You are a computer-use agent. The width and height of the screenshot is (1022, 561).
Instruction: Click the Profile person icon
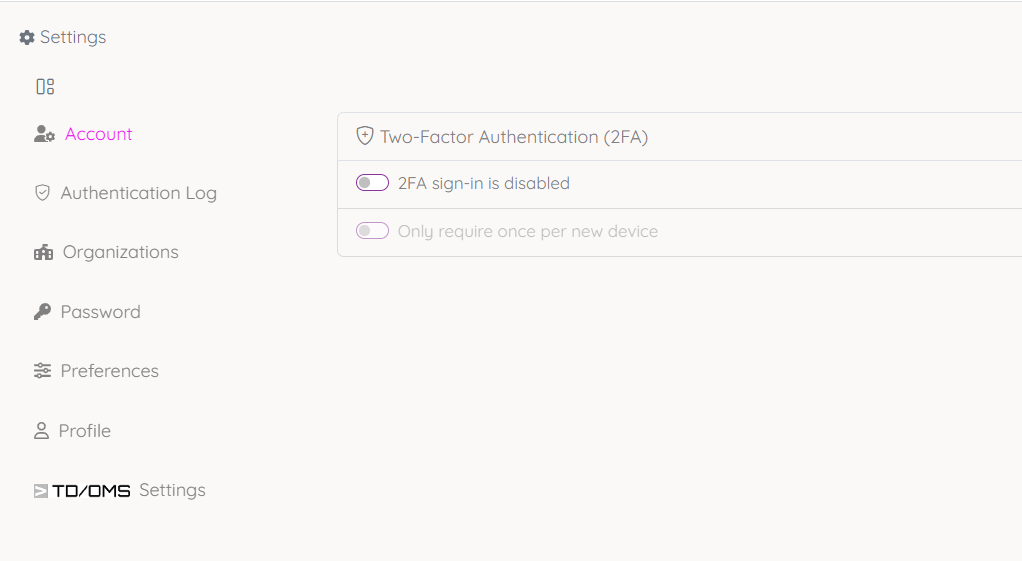coord(41,431)
